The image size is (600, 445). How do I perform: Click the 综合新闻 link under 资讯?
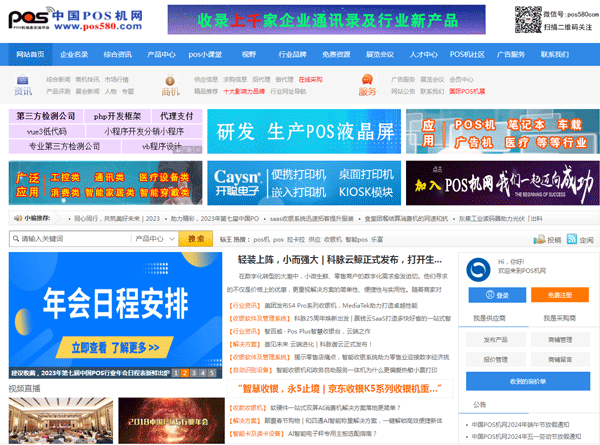coord(58,80)
